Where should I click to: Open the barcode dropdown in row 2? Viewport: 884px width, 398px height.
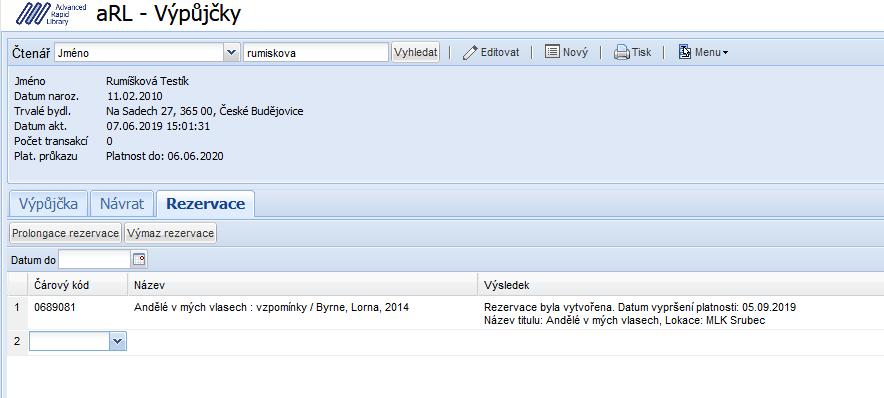(117, 341)
